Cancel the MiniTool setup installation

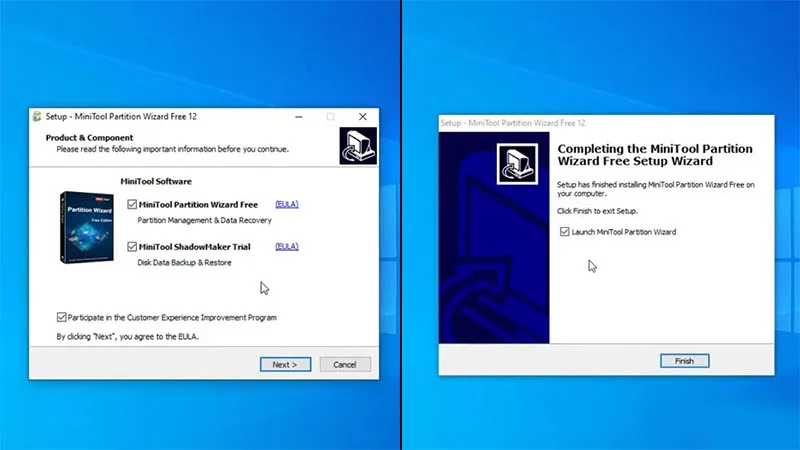[345, 364]
